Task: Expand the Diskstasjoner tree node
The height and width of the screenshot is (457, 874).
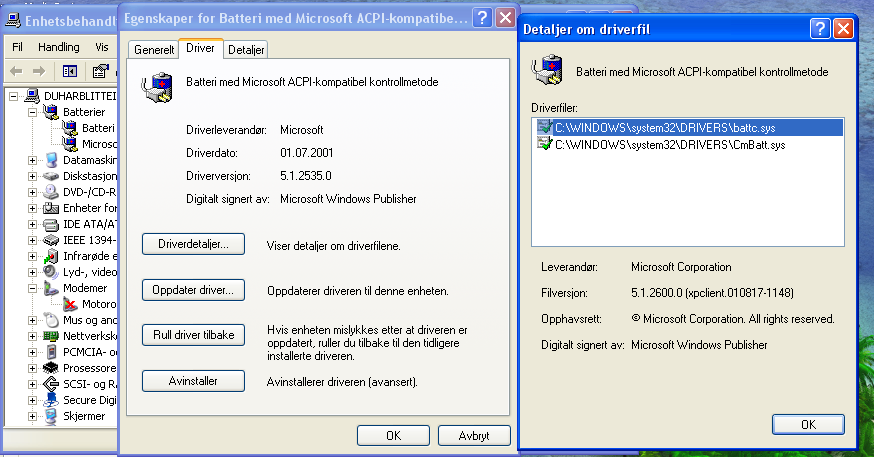Action: [x=32, y=176]
